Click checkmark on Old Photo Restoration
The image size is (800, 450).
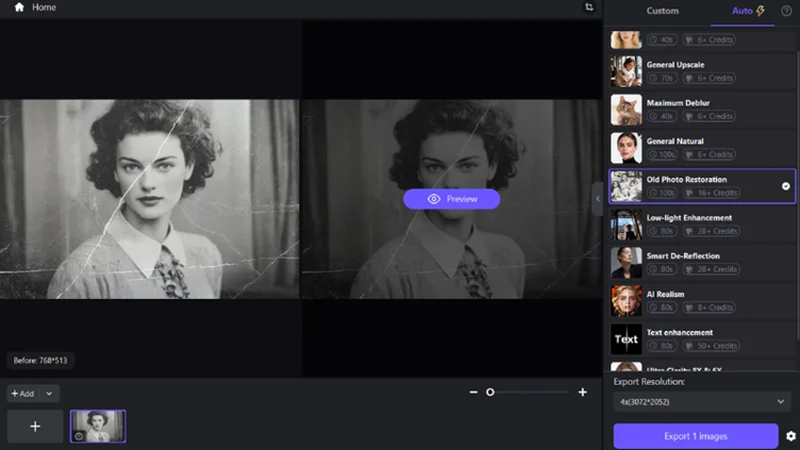click(786, 186)
